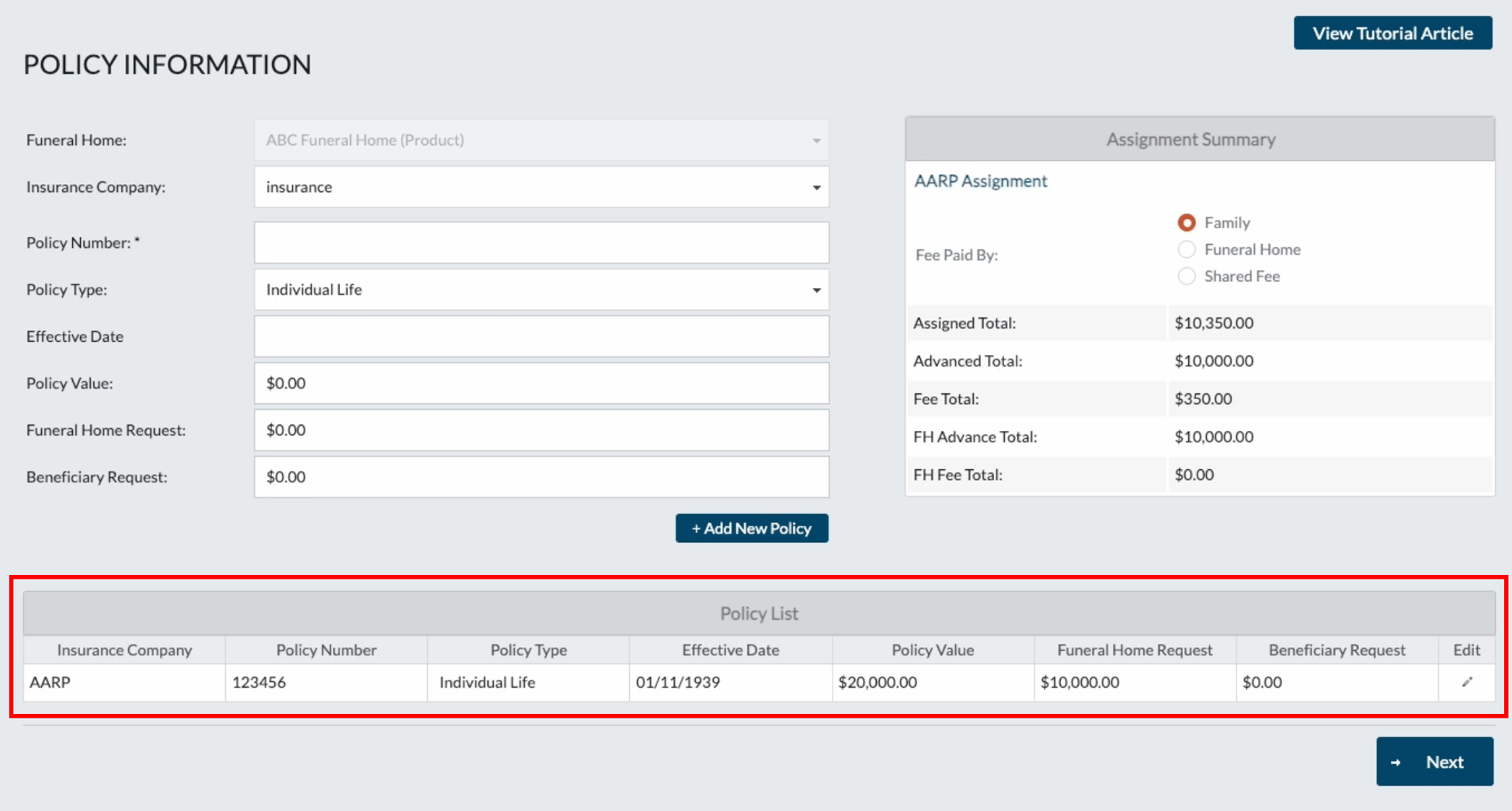Image resolution: width=1512 pixels, height=811 pixels.
Task: Click the edit pencil for the AARP policy
Action: pos(1468,682)
